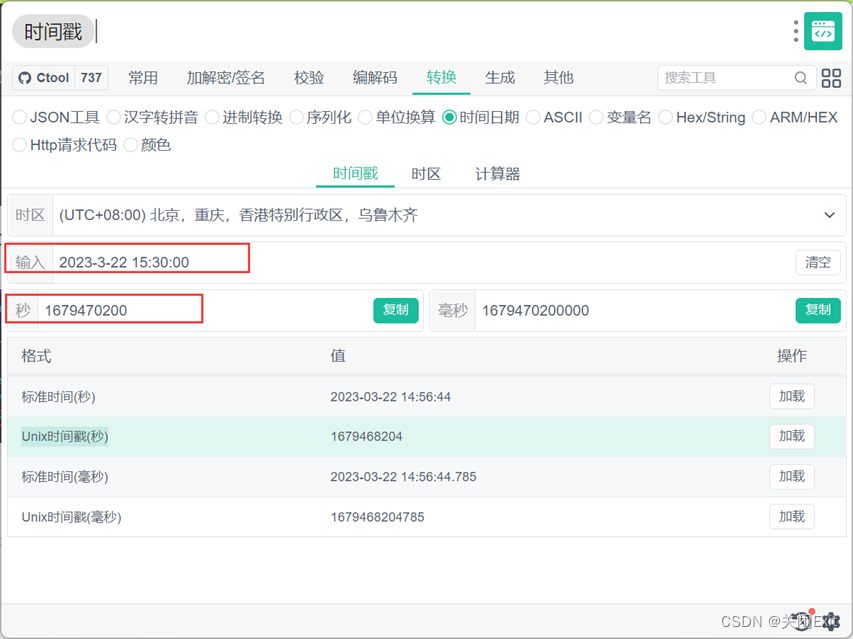Open the 时区 timezone dropdown
853x639 pixels.
click(828, 215)
